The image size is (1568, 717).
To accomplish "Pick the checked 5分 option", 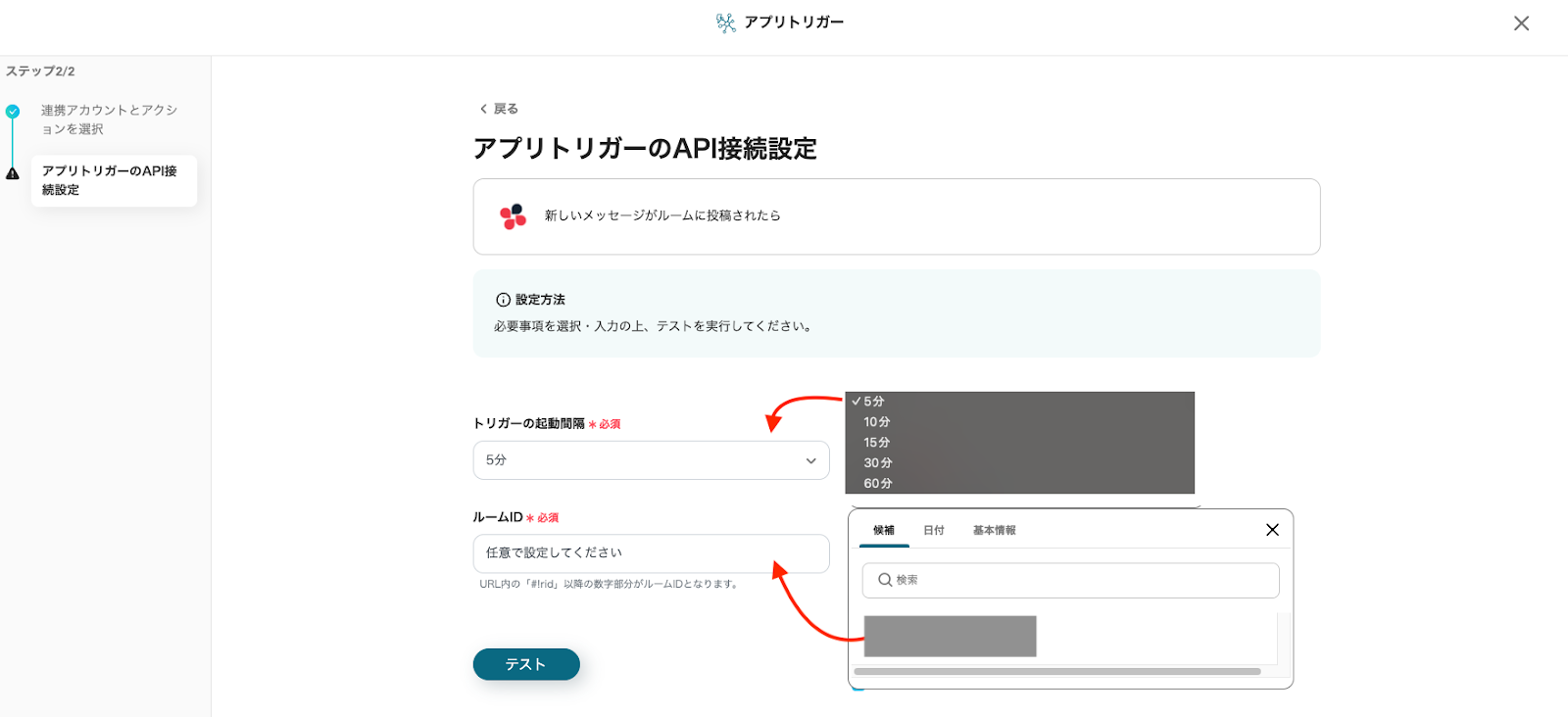I will 873,402.
